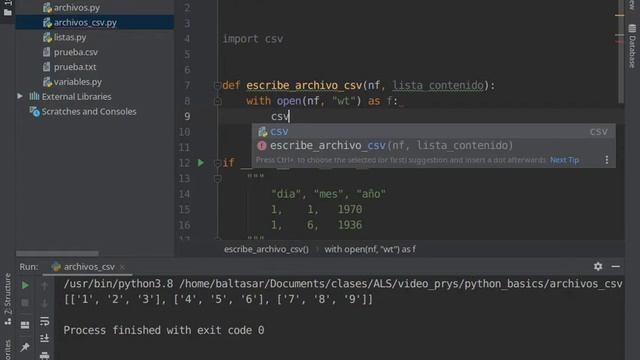
Task: Toggle scroll to end of console
Action: pos(44,338)
